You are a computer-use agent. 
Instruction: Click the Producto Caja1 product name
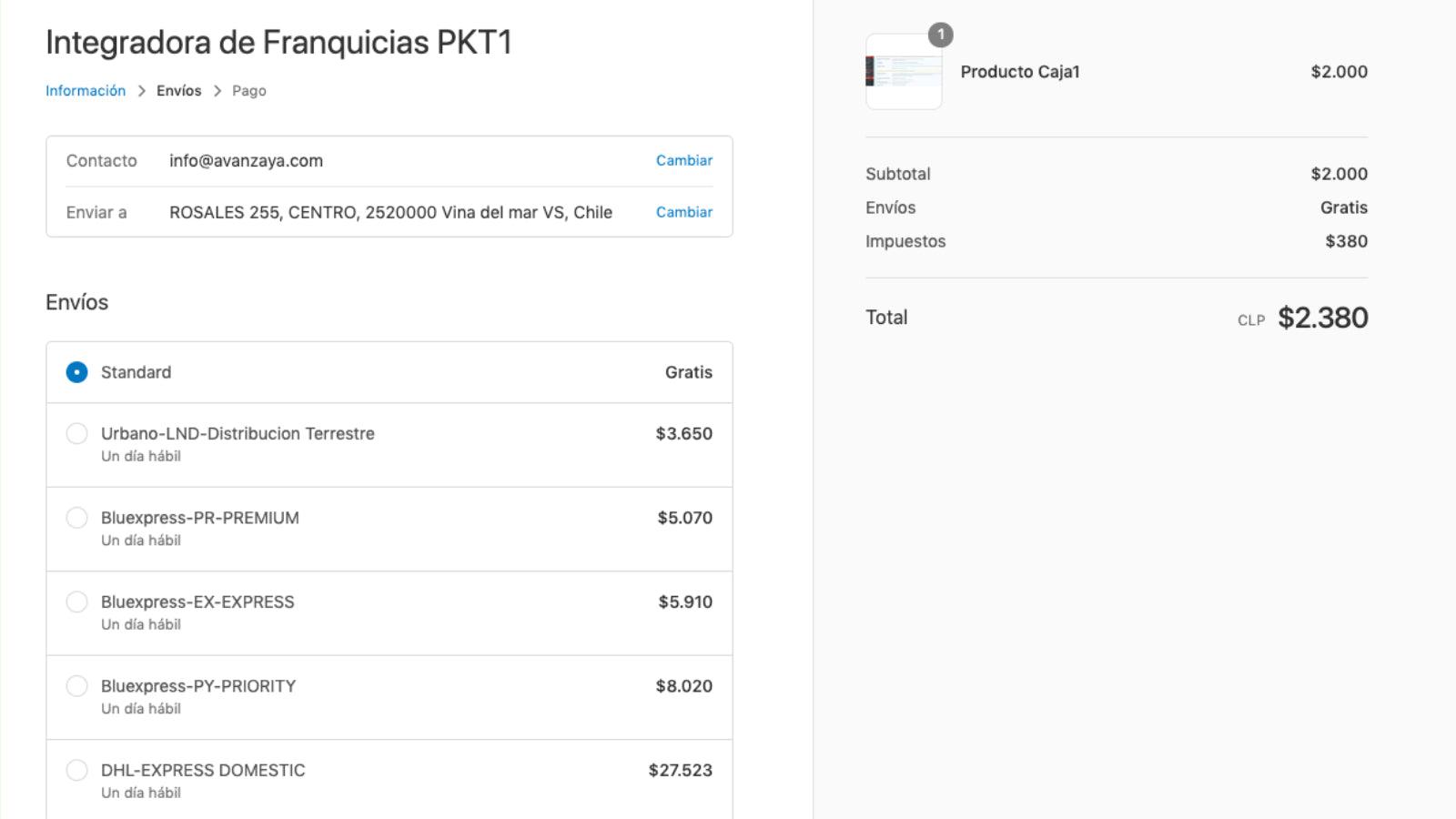tap(1019, 72)
